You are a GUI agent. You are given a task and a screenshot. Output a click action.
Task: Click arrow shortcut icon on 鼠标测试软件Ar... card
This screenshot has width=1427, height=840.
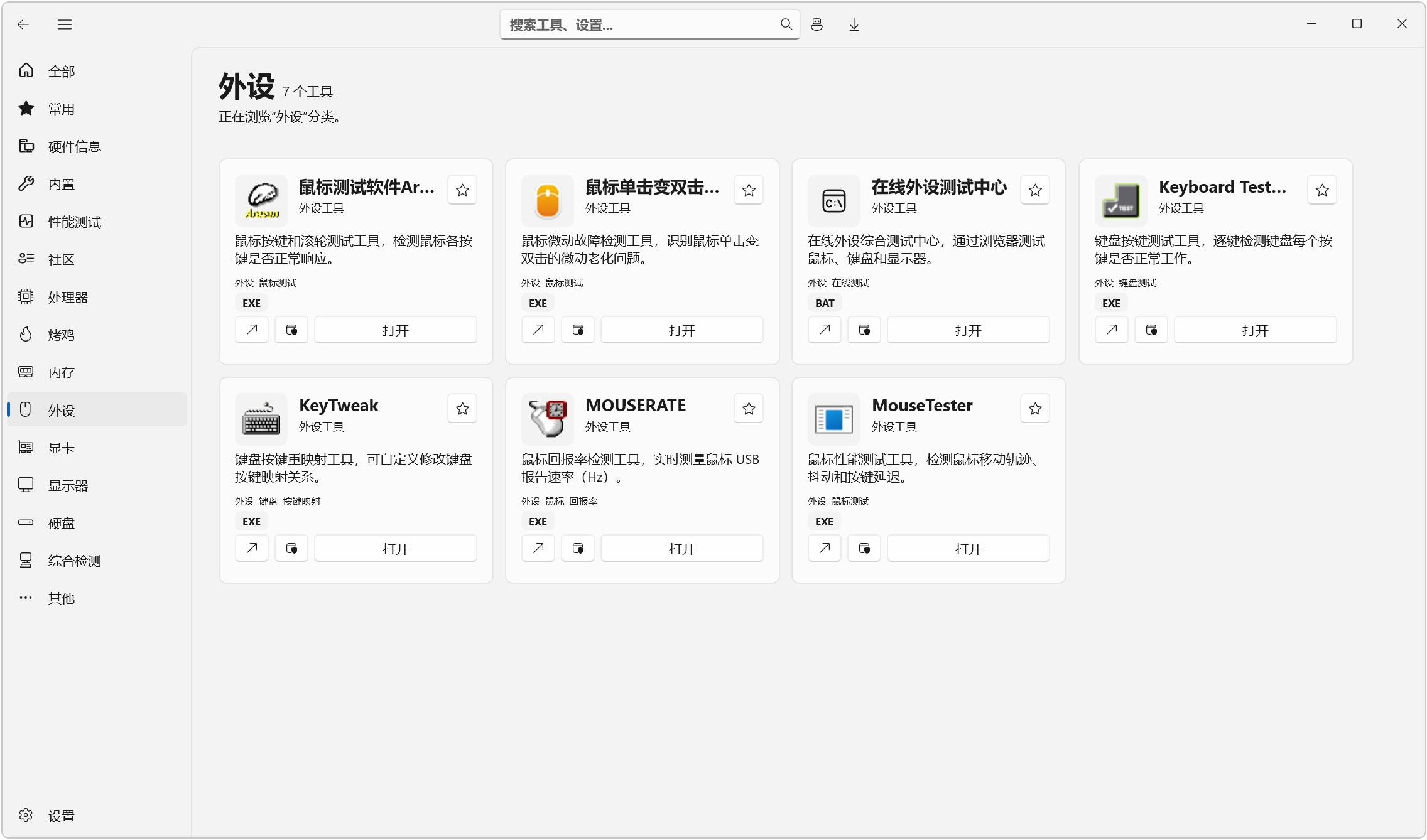pos(252,330)
